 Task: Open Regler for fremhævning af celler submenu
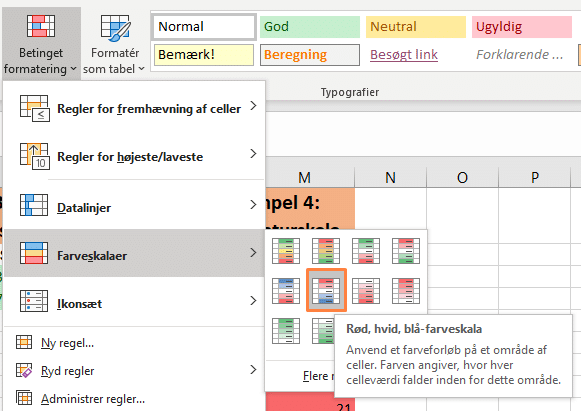tap(134, 108)
